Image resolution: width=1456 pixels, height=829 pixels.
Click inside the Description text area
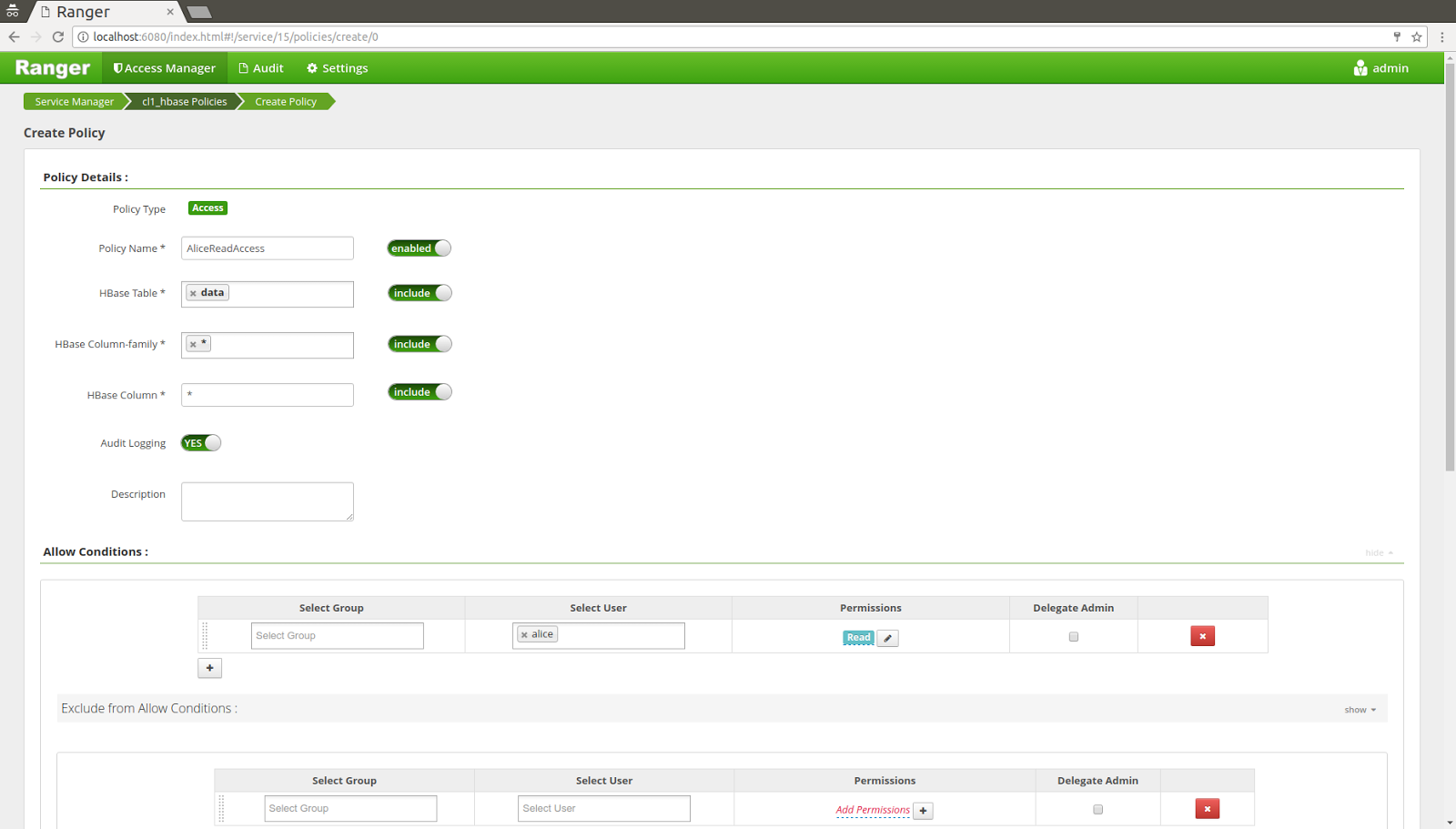coord(267,500)
